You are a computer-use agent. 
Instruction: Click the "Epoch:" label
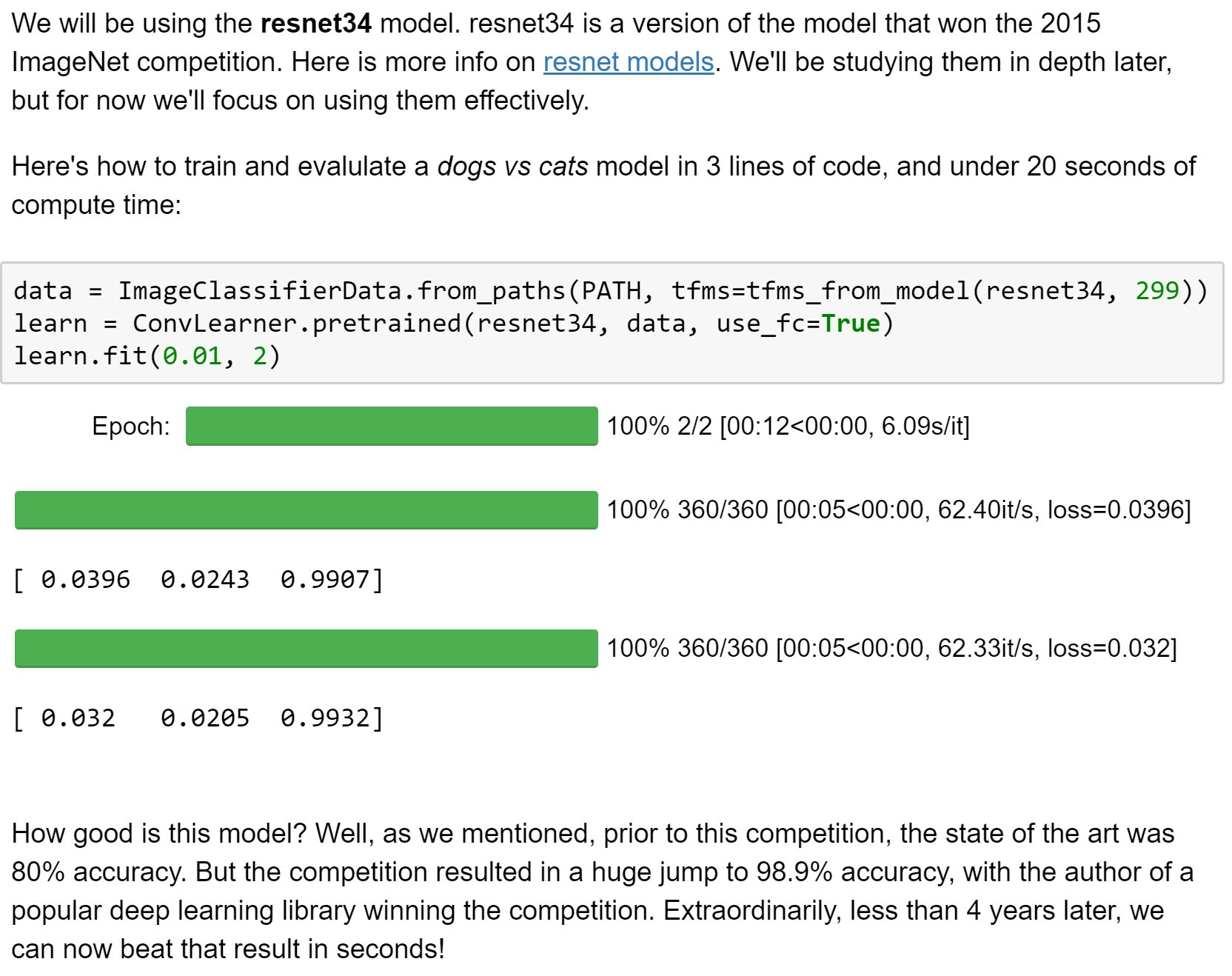tap(131, 427)
